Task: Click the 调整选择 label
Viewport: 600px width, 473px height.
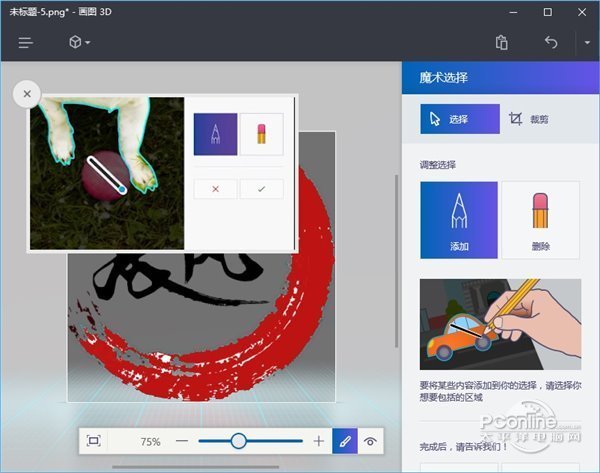Action: (437, 165)
